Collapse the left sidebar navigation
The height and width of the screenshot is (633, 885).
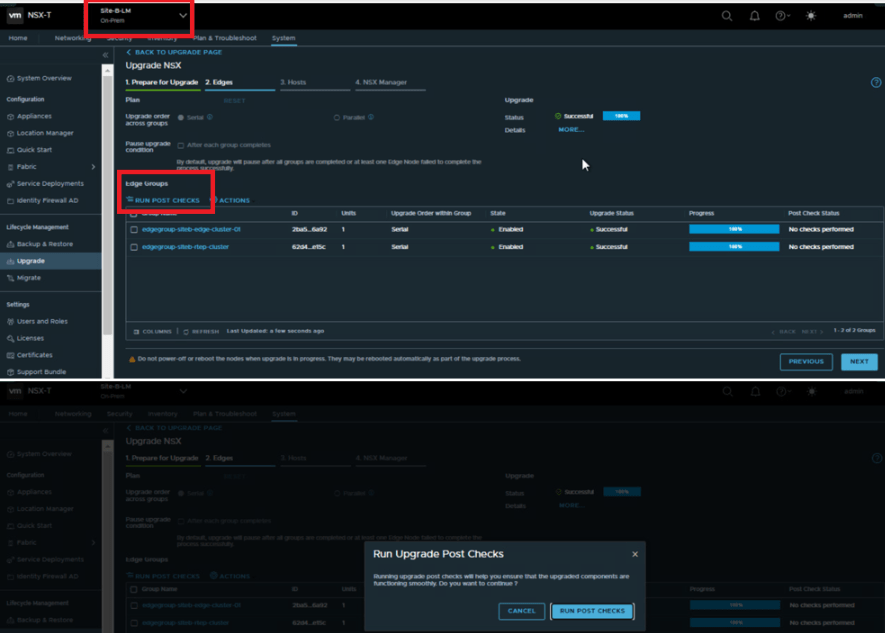pos(106,55)
